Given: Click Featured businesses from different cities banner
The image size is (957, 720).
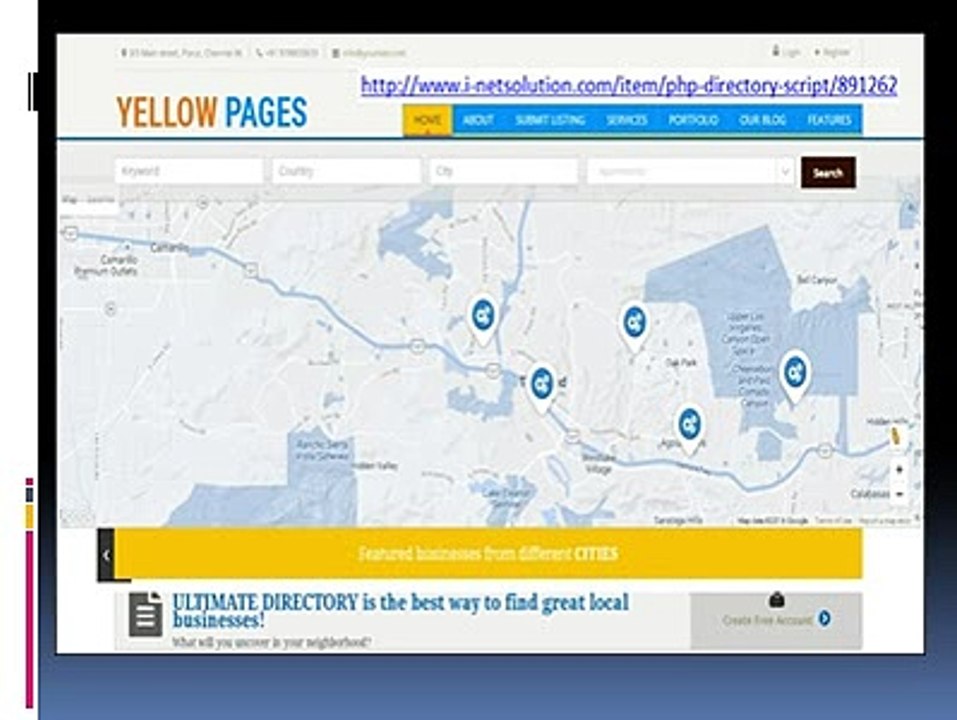Looking at the screenshot, I should click(488, 553).
